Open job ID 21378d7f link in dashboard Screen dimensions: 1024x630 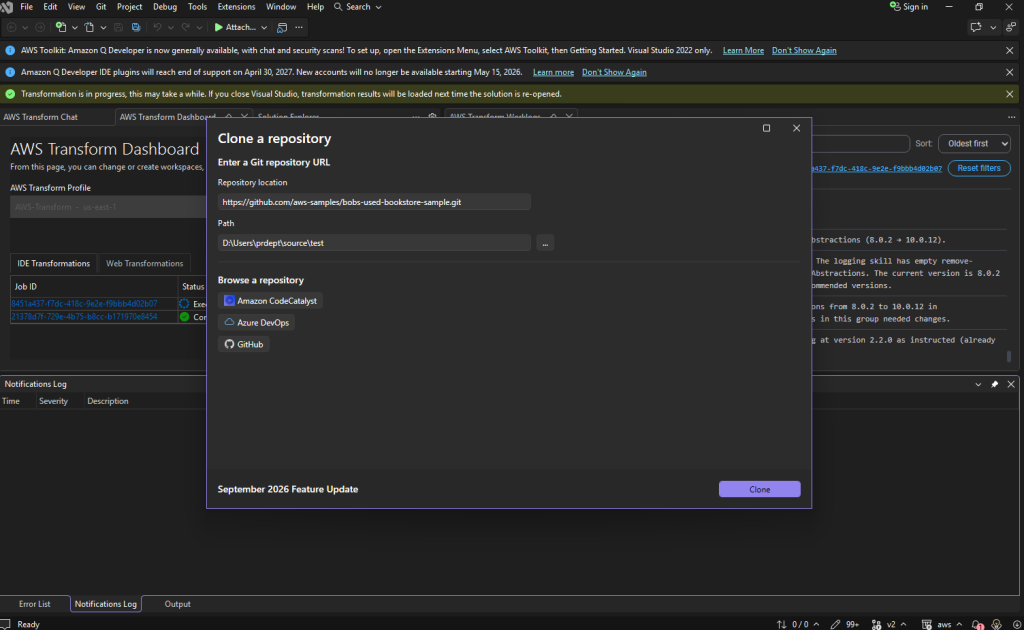[84, 317]
